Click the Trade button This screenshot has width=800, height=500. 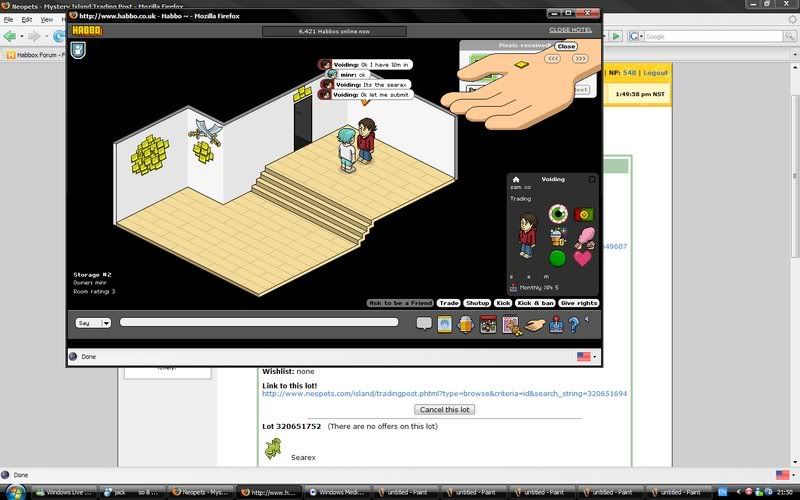coord(448,302)
